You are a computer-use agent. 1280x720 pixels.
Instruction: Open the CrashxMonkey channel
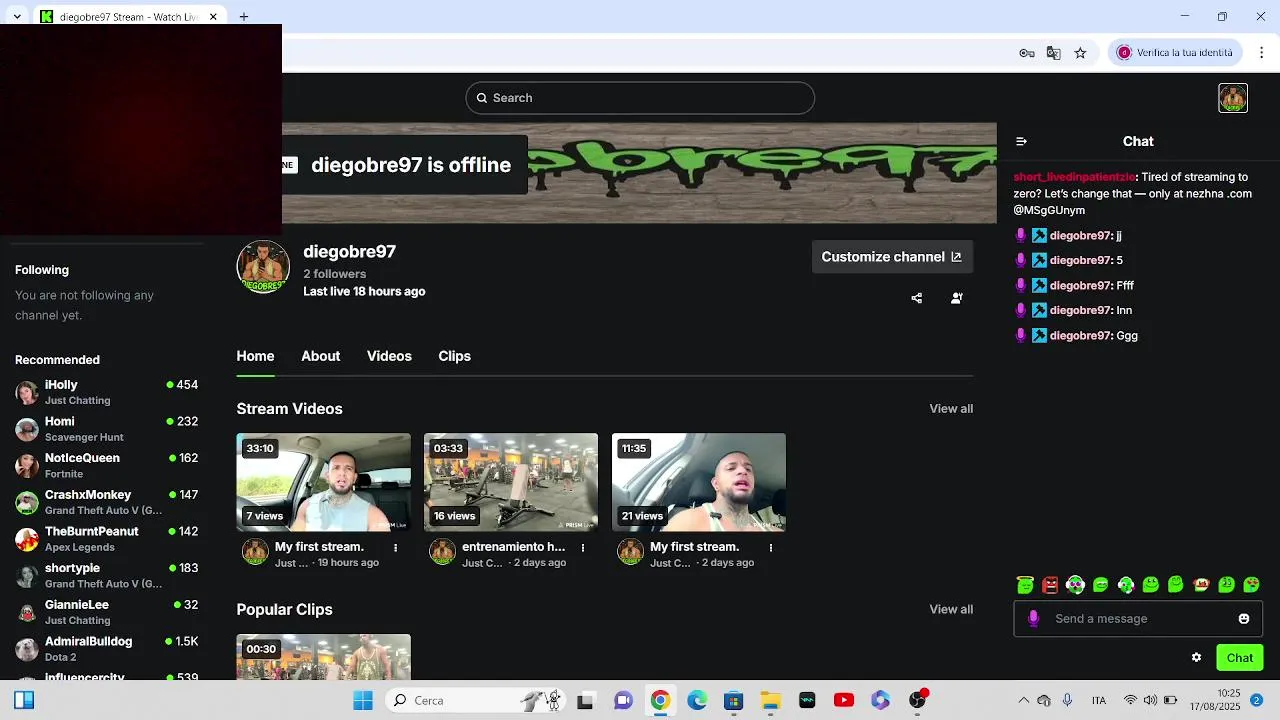(106, 502)
